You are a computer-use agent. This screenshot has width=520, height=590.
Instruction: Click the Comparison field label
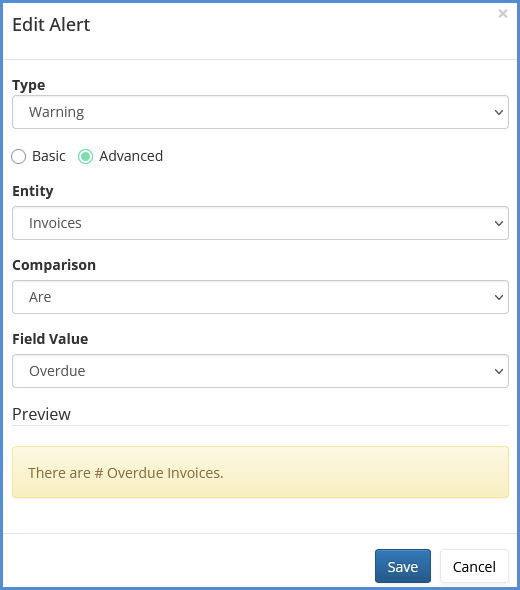54,265
